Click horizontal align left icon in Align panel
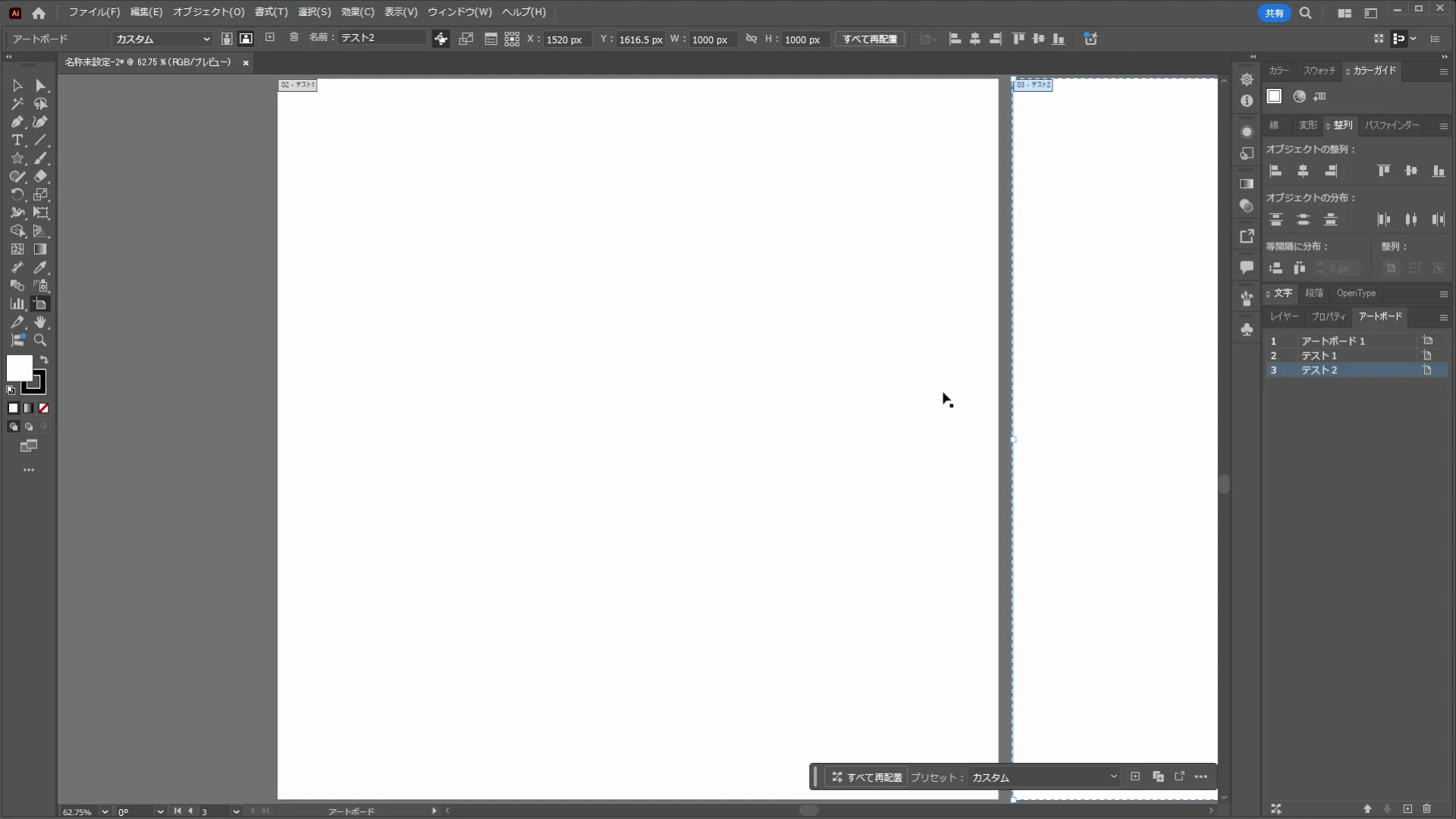The image size is (1456, 819). click(1276, 171)
